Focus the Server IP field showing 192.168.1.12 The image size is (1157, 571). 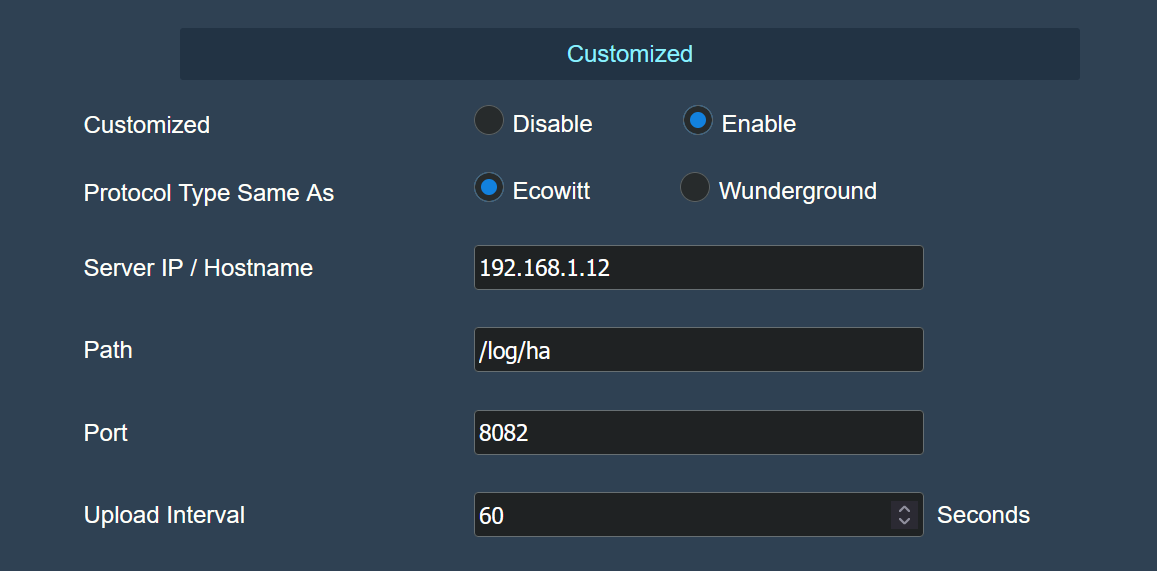pos(698,267)
